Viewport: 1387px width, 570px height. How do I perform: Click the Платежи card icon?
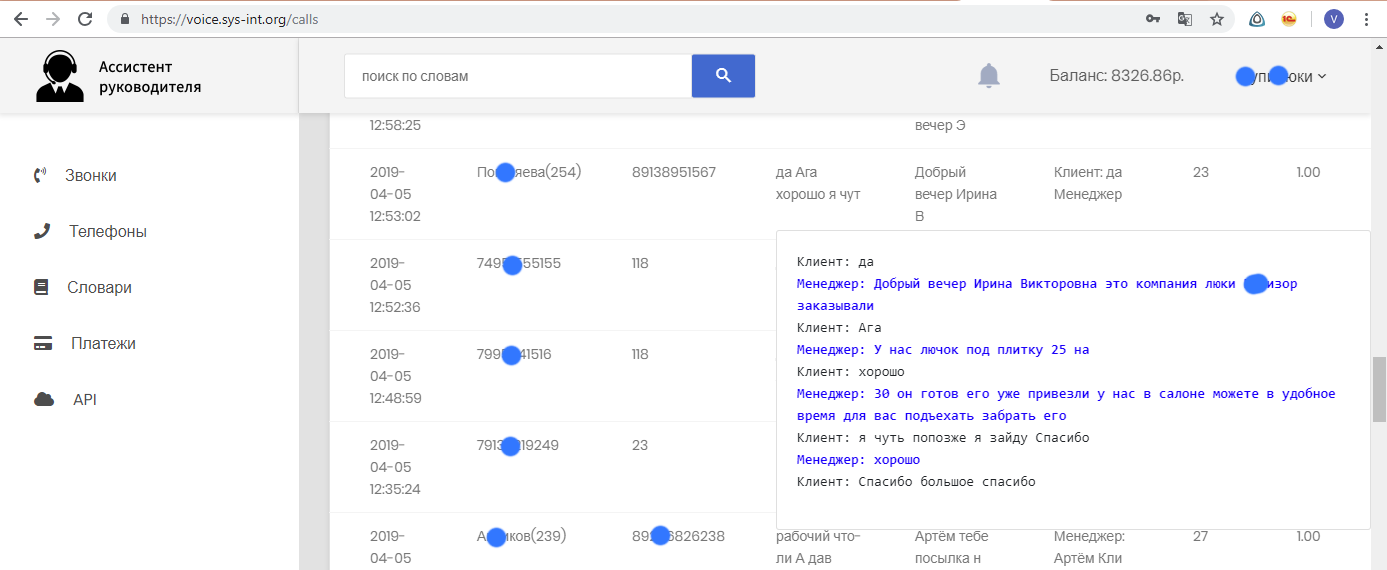[x=43, y=343]
